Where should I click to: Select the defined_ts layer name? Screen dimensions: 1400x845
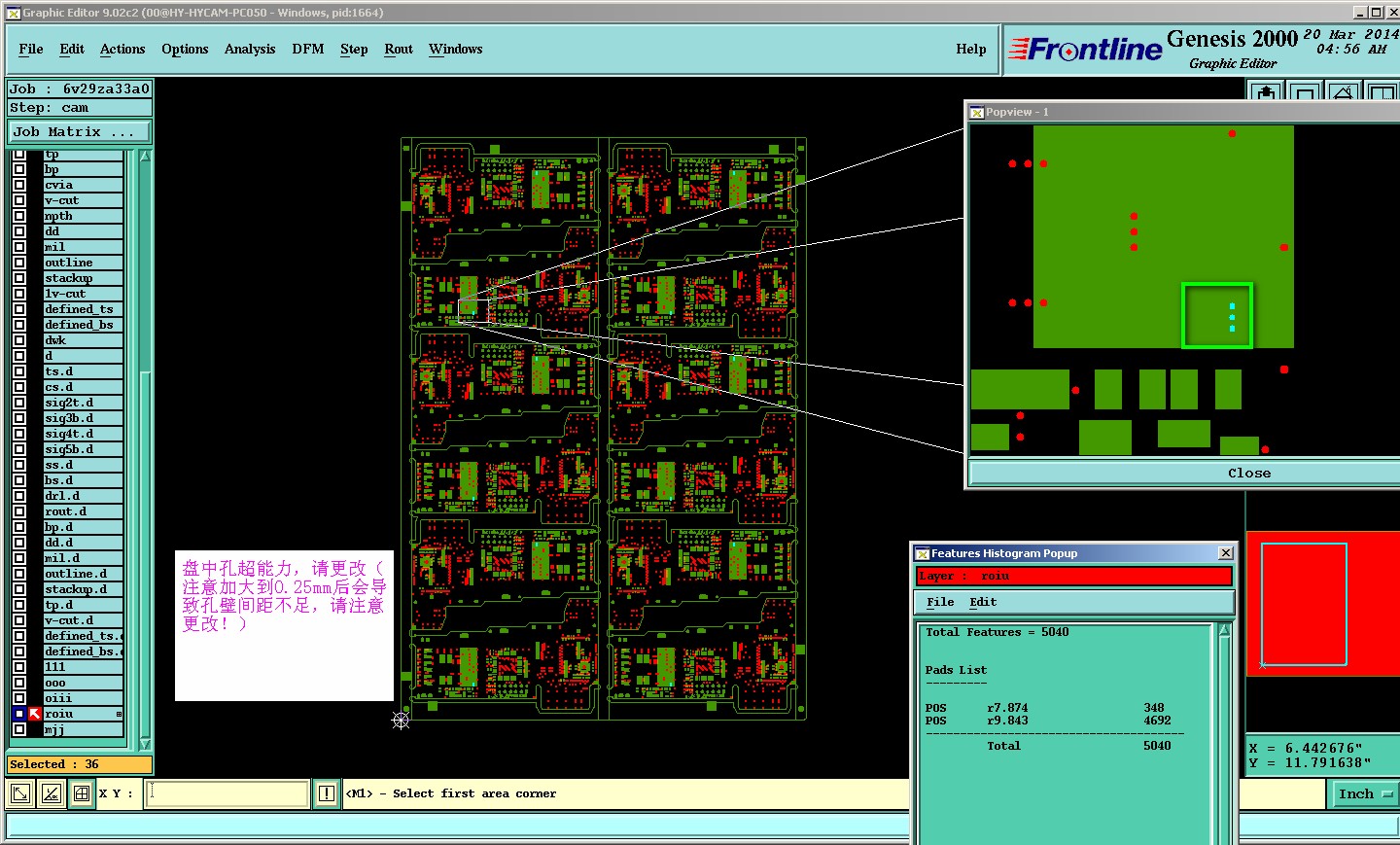click(x=84, y=309)
